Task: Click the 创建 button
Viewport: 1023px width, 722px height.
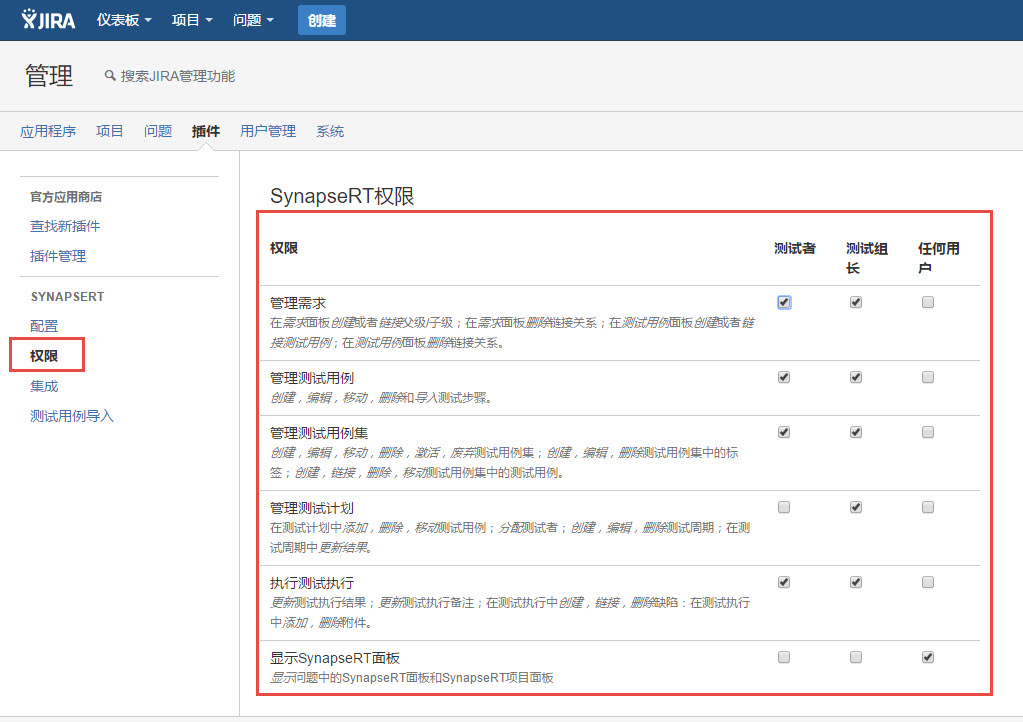Action: tap(322, 20)
